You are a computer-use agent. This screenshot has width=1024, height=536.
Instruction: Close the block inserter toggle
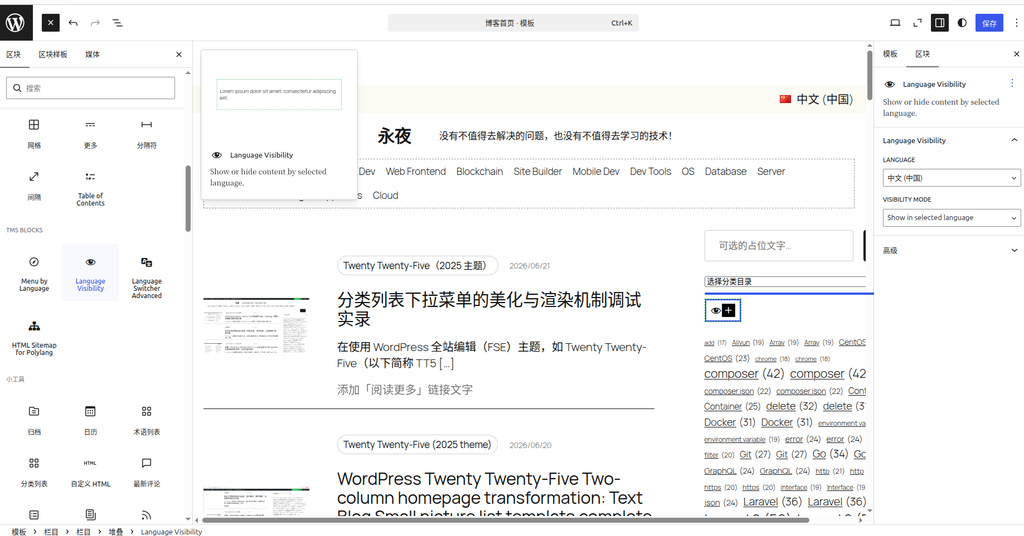50,23
